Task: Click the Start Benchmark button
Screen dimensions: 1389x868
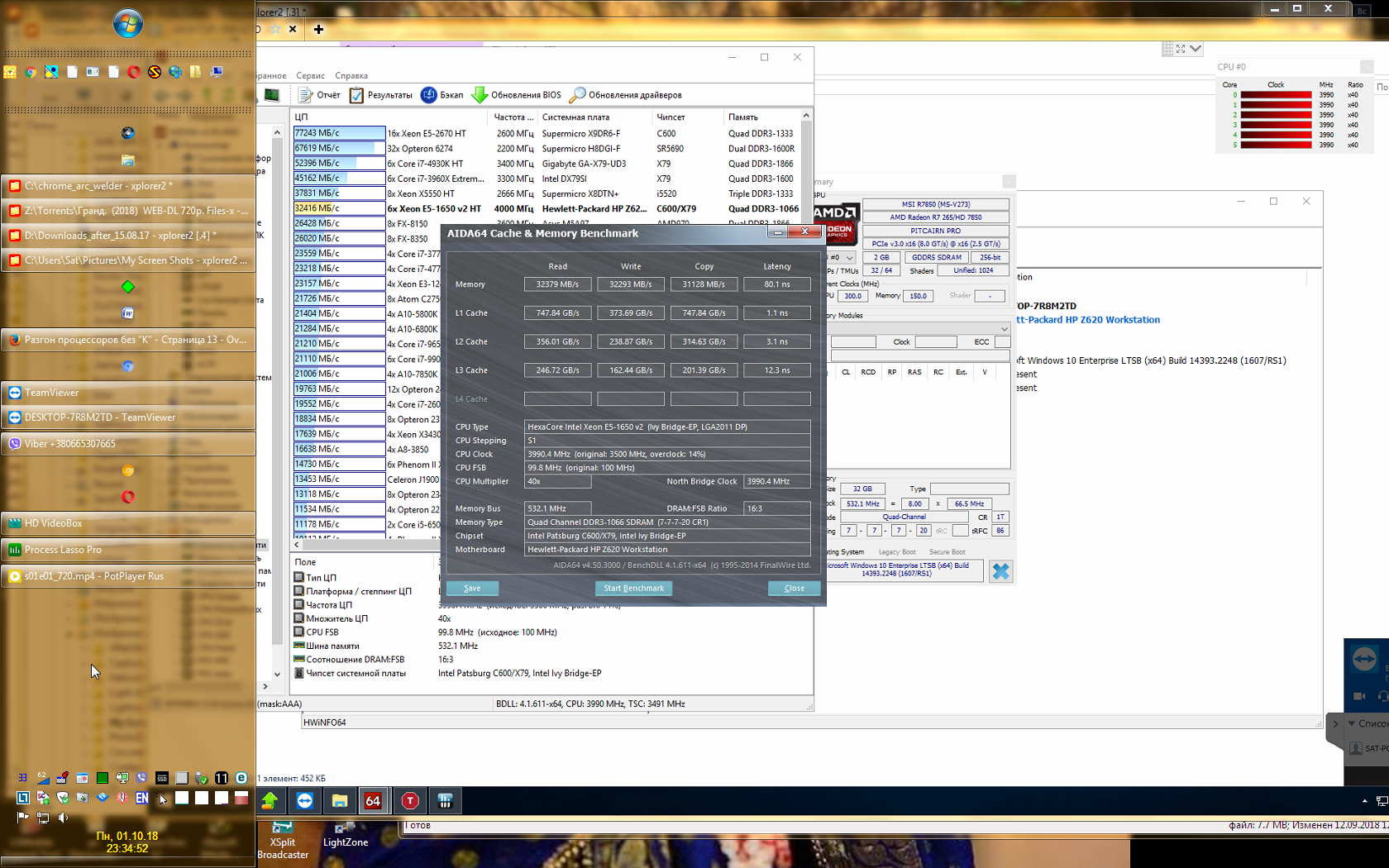Action: click(x=633, y=589)
